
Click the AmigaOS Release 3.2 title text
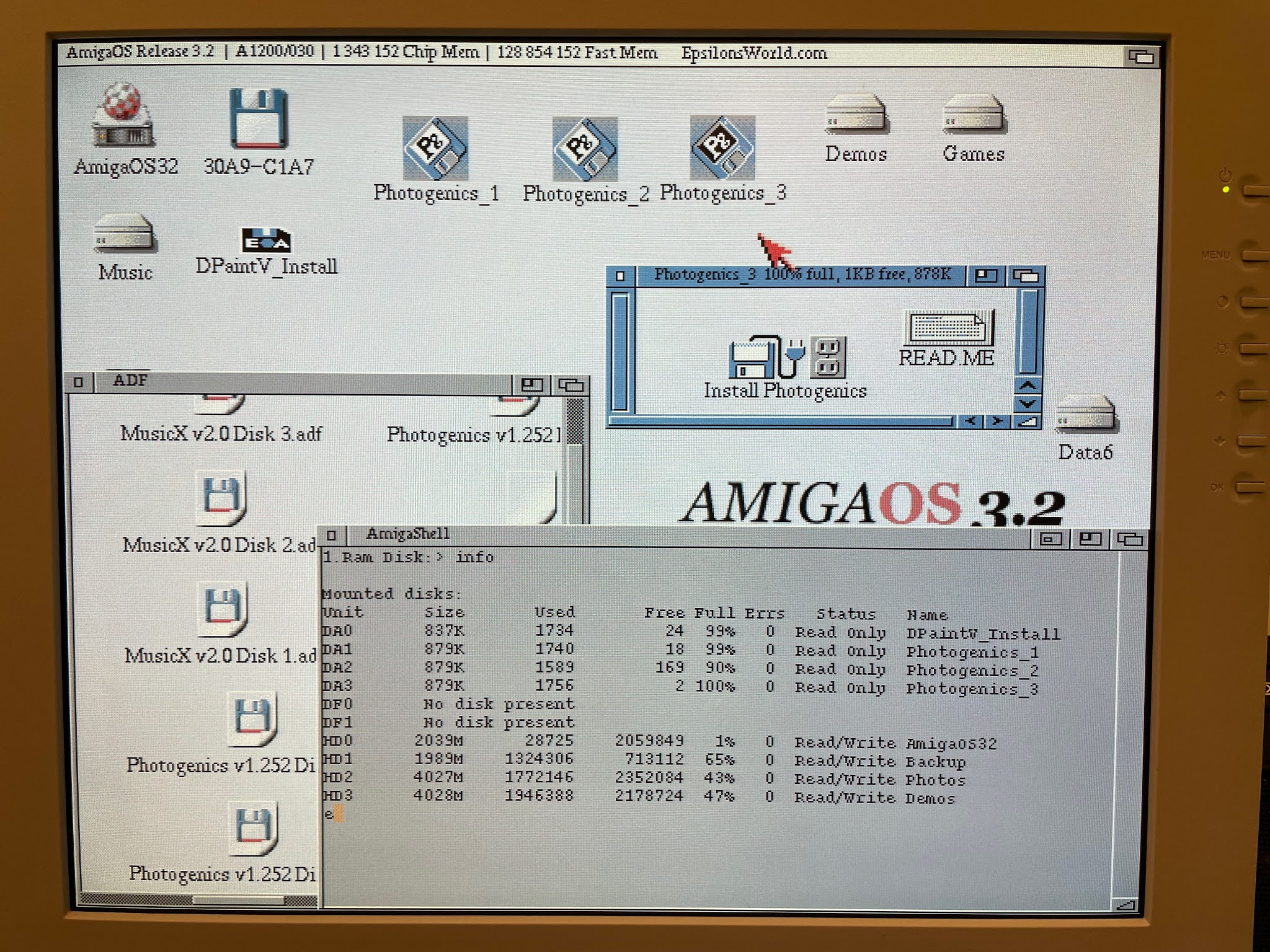(x=140, y=51)
